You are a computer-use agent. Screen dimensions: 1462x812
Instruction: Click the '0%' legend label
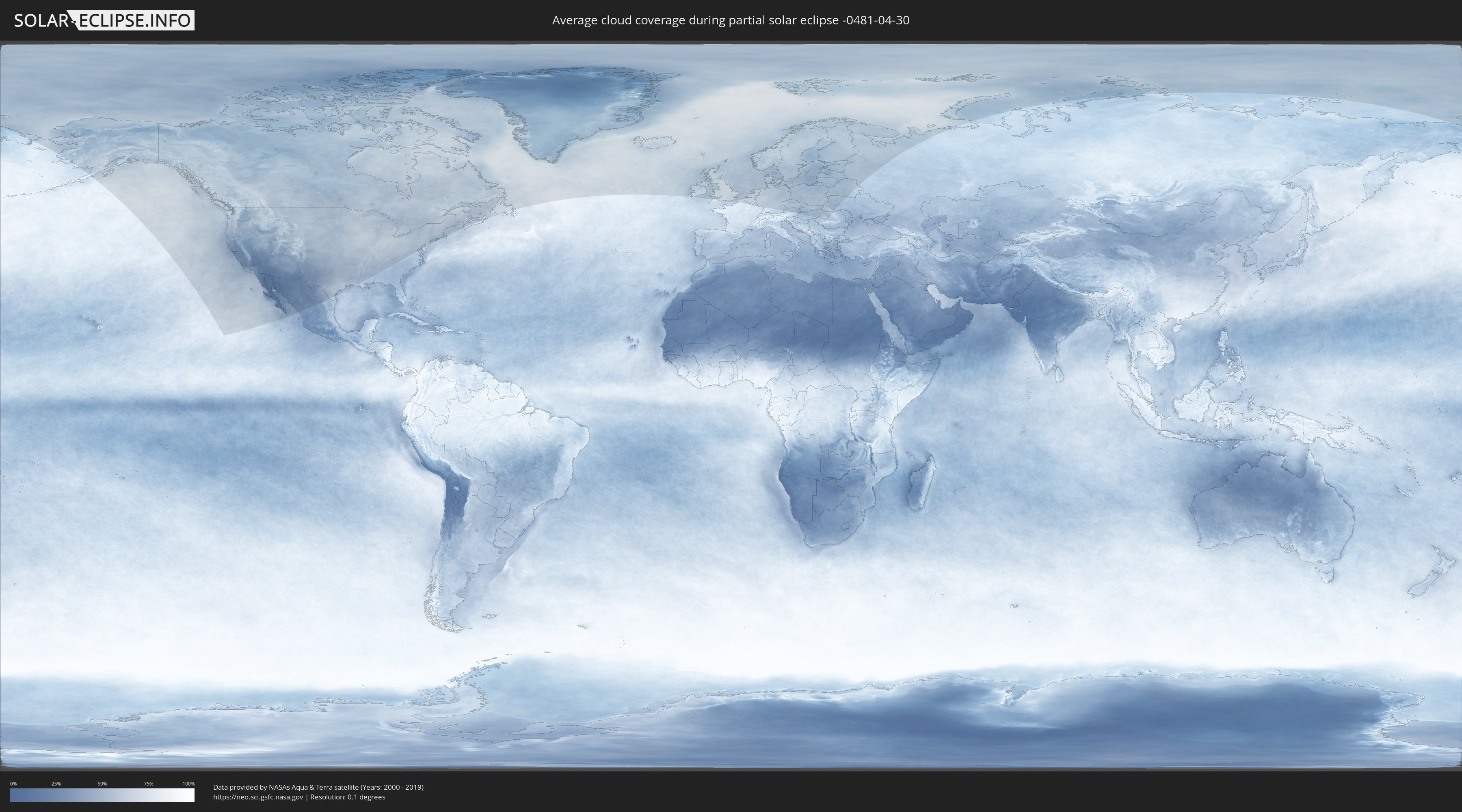tap(14, 784)
